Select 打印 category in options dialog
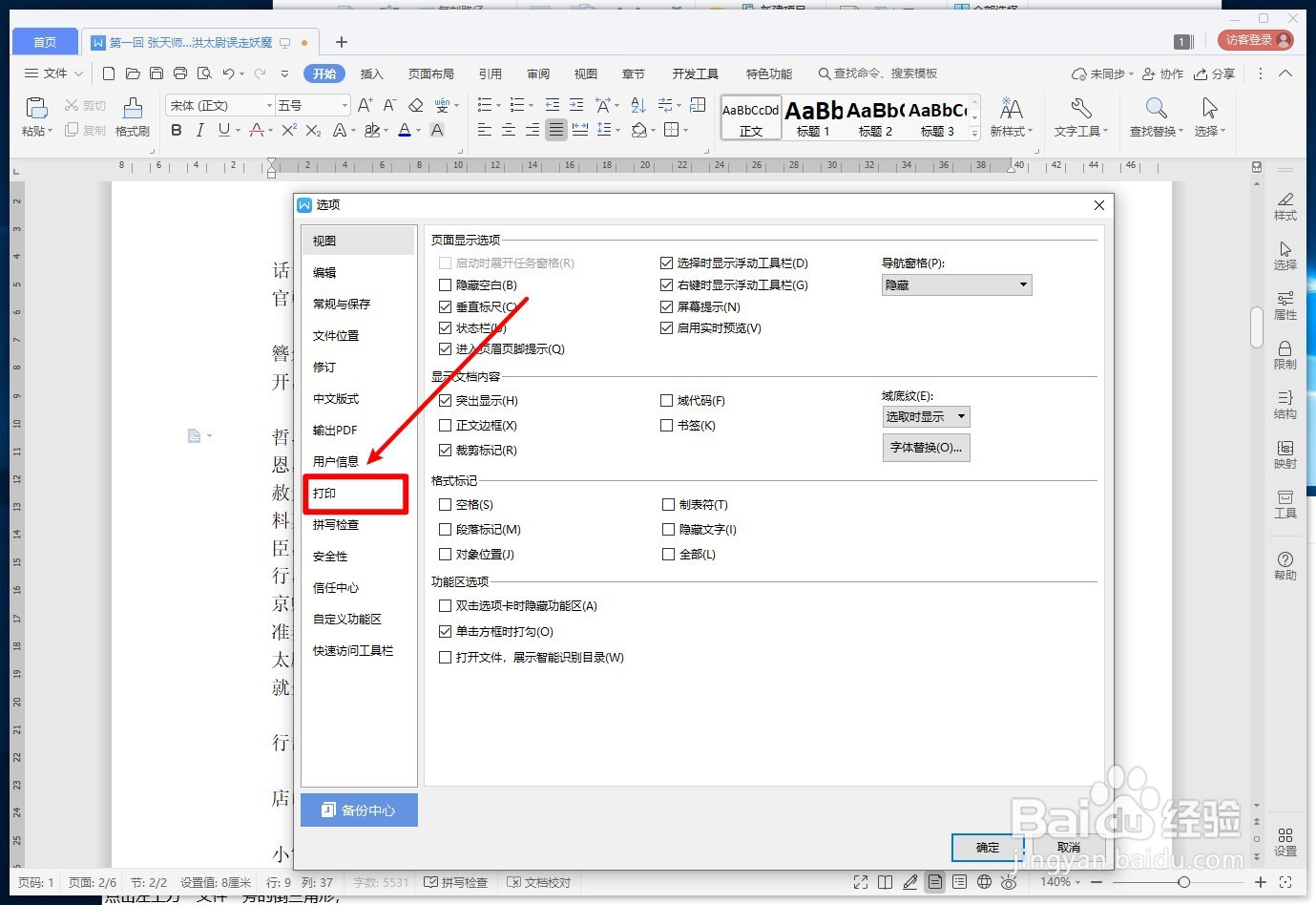The width and height of the screenshot is (1316, 905). point(324,493)
